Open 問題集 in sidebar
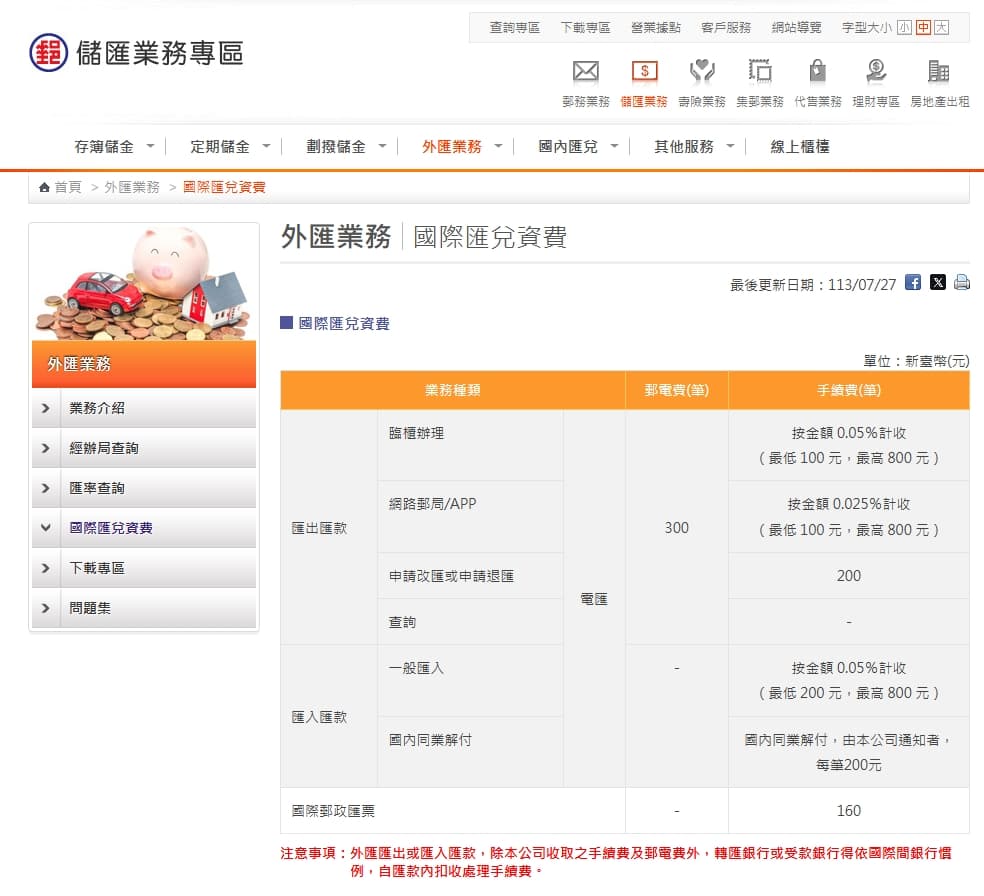 (x=90, y=609)
